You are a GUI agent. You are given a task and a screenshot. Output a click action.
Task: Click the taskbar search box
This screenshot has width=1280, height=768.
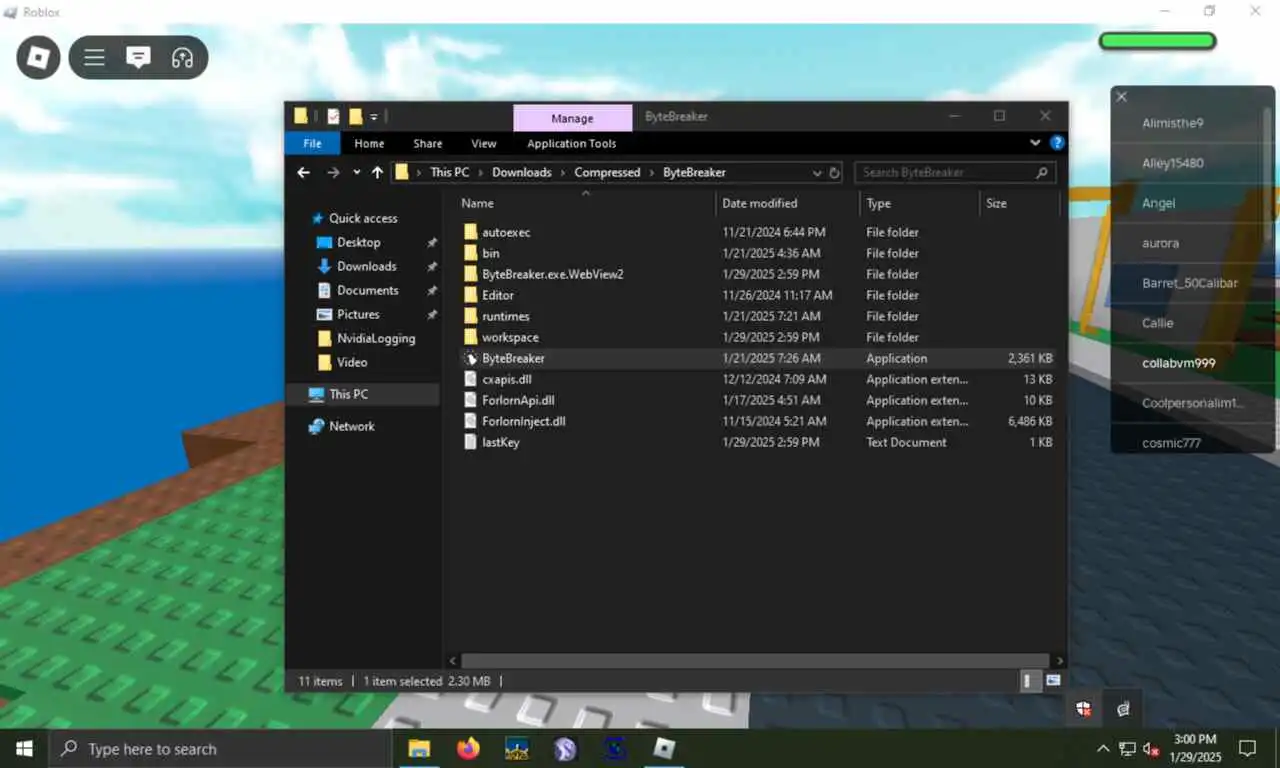[220, 749]
